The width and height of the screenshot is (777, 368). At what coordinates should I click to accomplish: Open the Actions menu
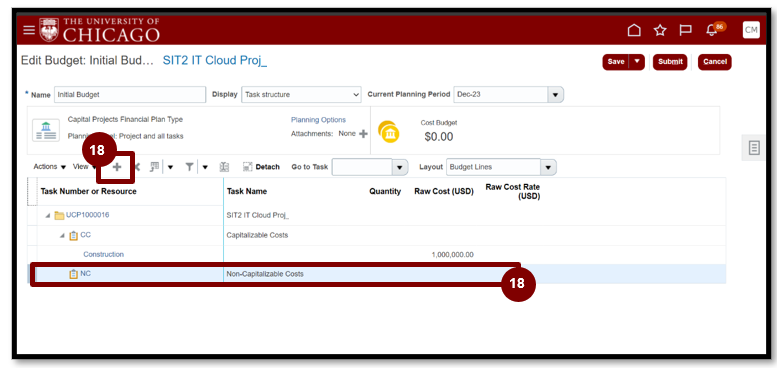pyautogui.click(x=50, y=167)
